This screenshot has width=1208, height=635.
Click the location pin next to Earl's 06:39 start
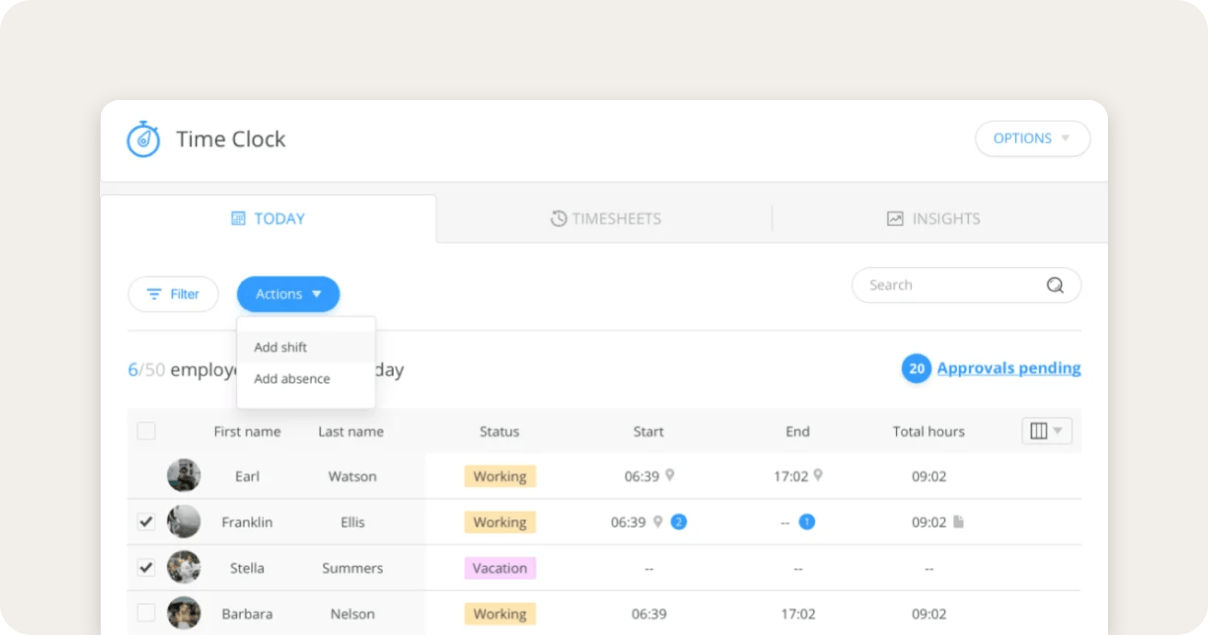[x=670, y=476]
